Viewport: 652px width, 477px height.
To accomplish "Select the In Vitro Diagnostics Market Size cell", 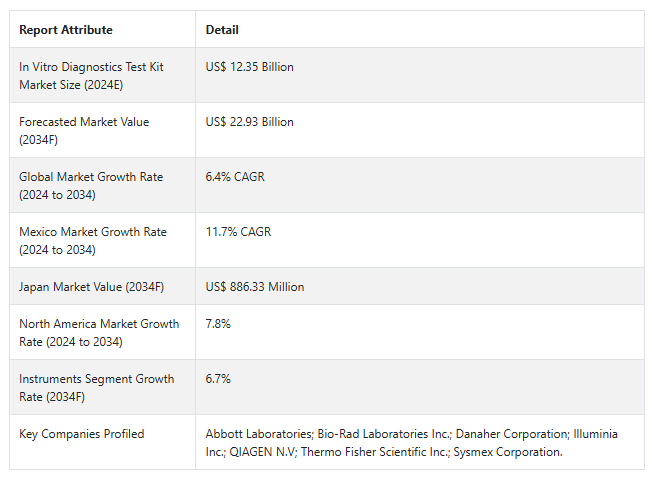I will point(91,76).
